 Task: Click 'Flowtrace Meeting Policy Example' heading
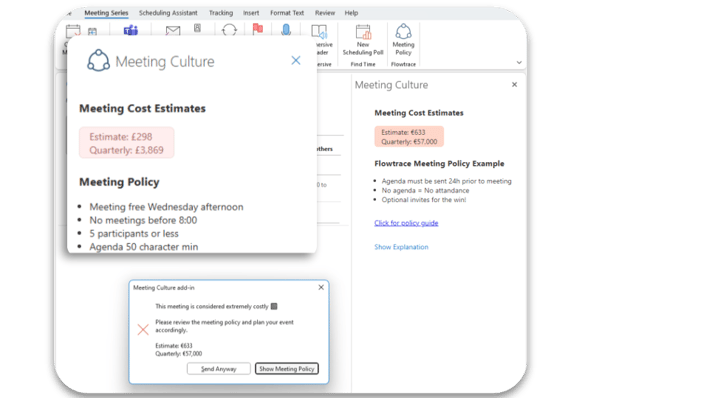(x=439, y=164)
